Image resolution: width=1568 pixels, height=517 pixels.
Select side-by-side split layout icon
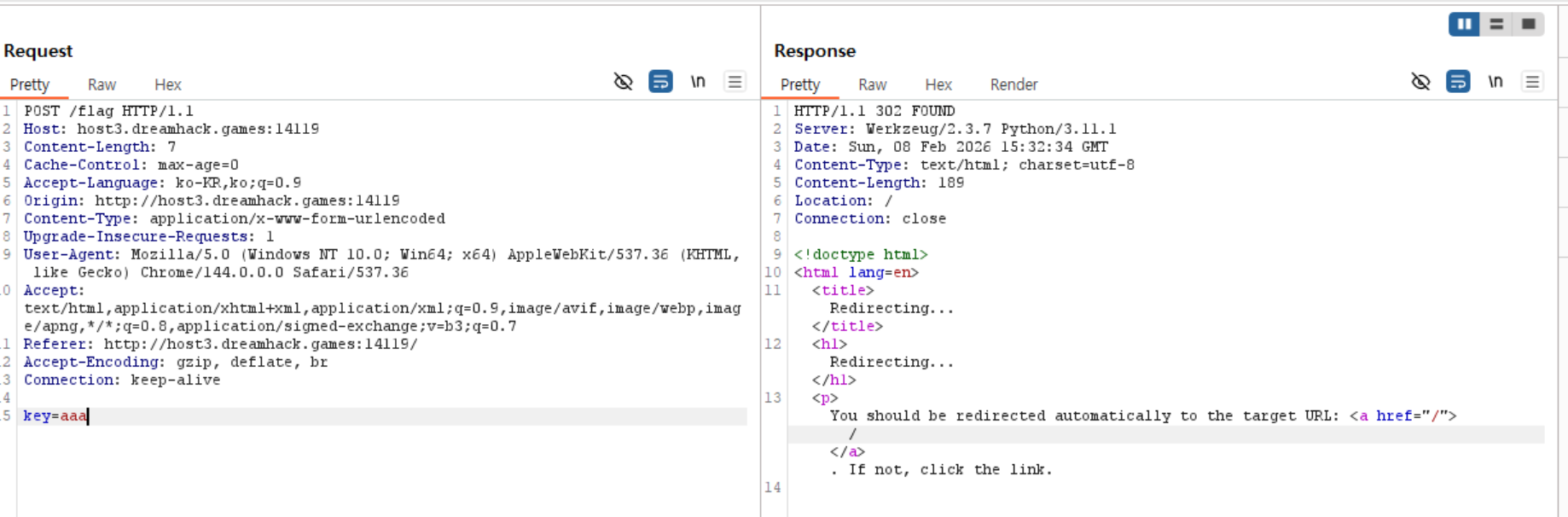(x=1464, y=24)
